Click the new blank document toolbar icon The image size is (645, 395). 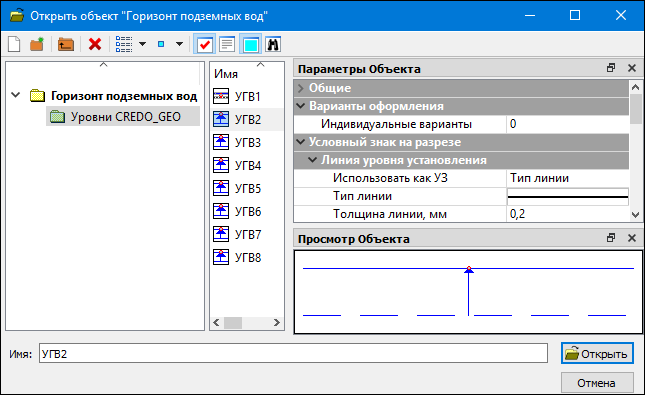pos(14,44)
